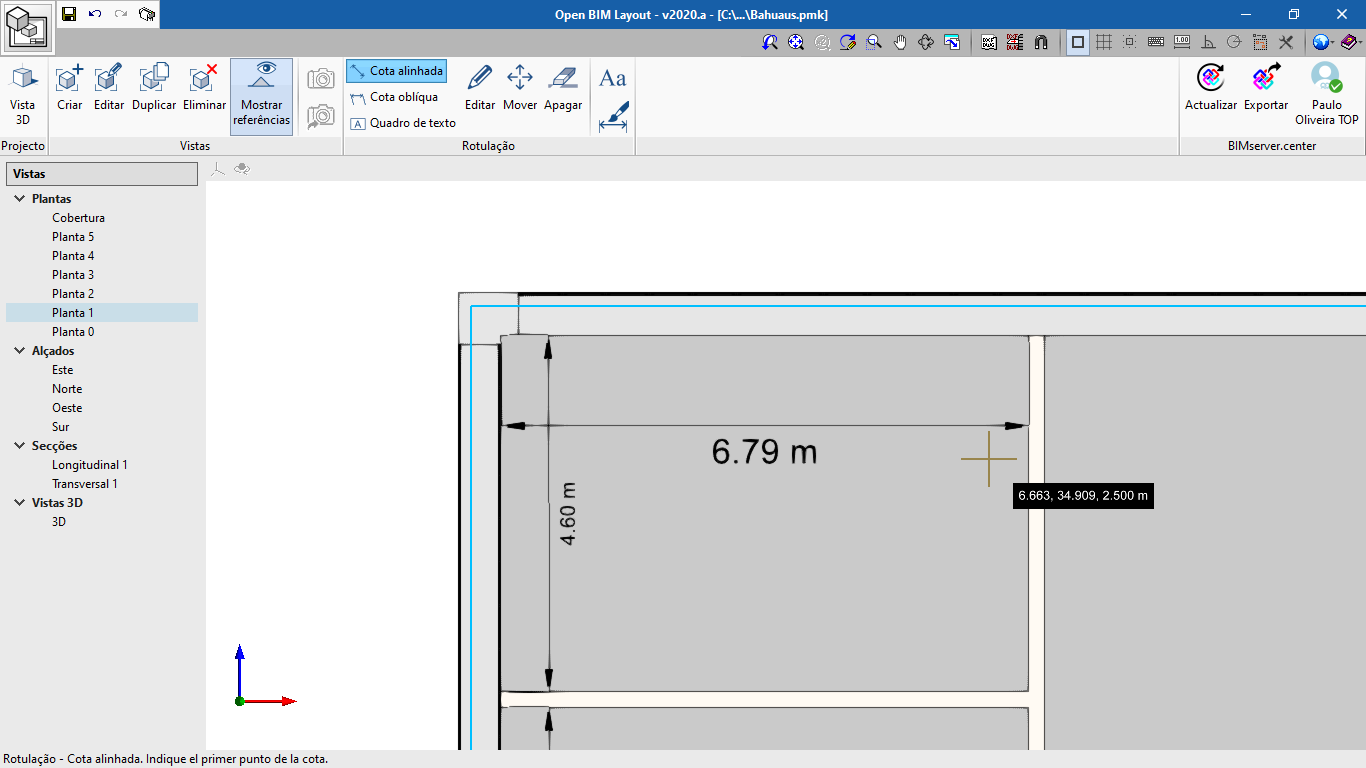The image size is (1366, 768).
Task: Click Paulo Oliveira TOP account link
Action: [x=1325, y=95]
